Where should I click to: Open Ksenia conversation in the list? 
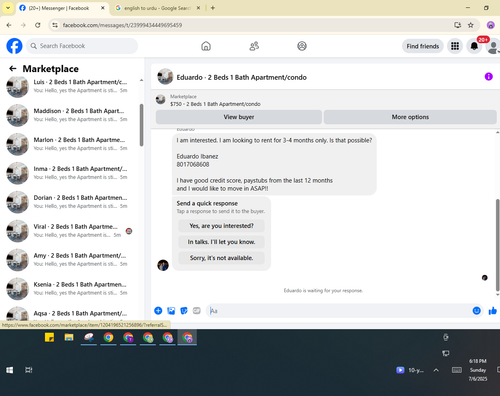(71, 289)
